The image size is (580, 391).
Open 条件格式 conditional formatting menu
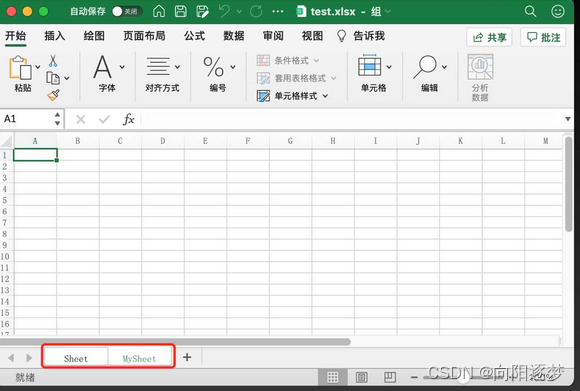point(288,60)
